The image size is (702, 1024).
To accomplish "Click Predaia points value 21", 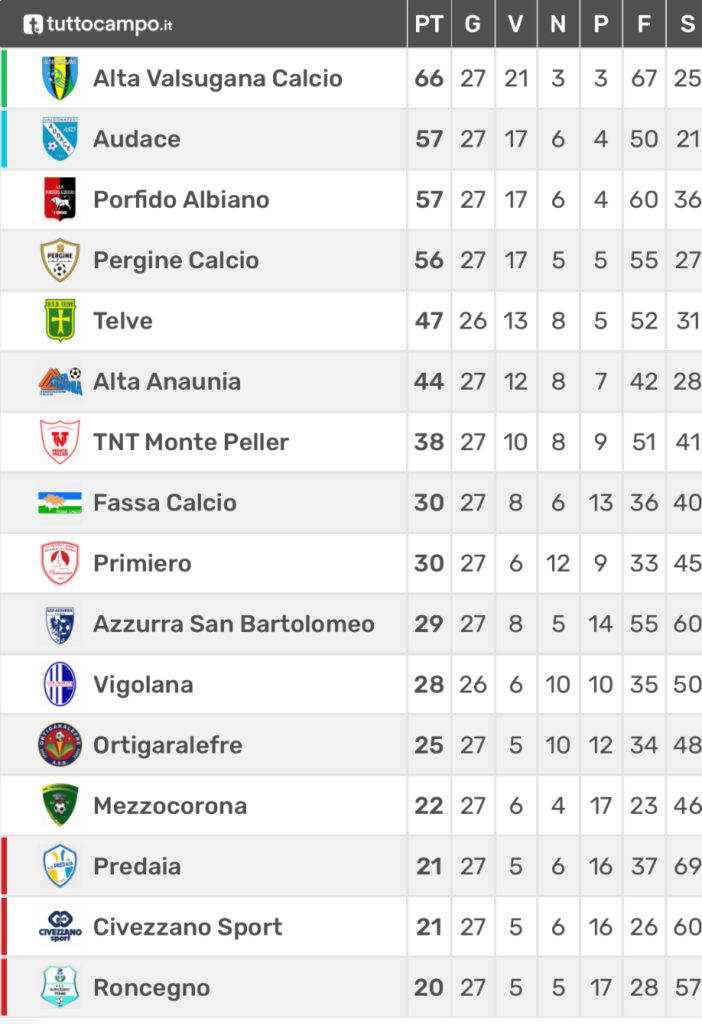I will pos(429,866).
